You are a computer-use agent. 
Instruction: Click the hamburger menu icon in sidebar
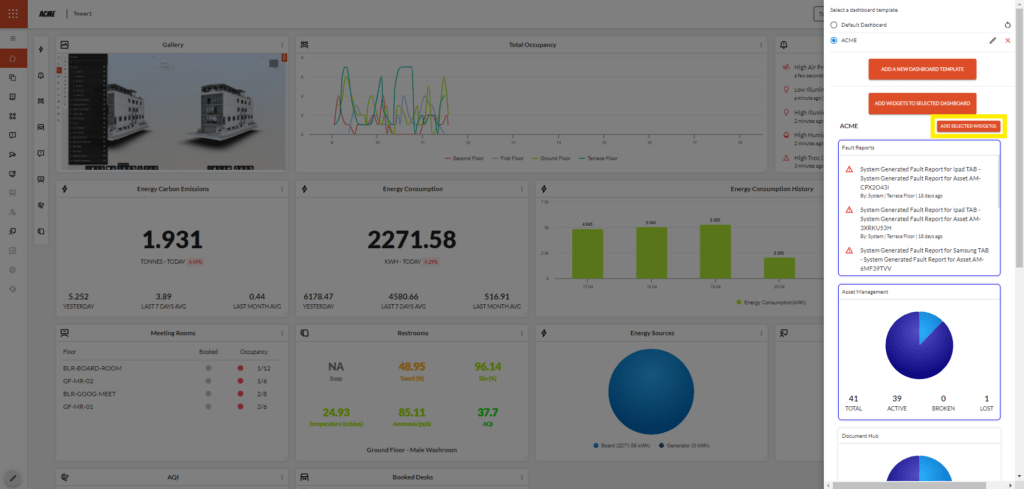click(x=12, y=37)
